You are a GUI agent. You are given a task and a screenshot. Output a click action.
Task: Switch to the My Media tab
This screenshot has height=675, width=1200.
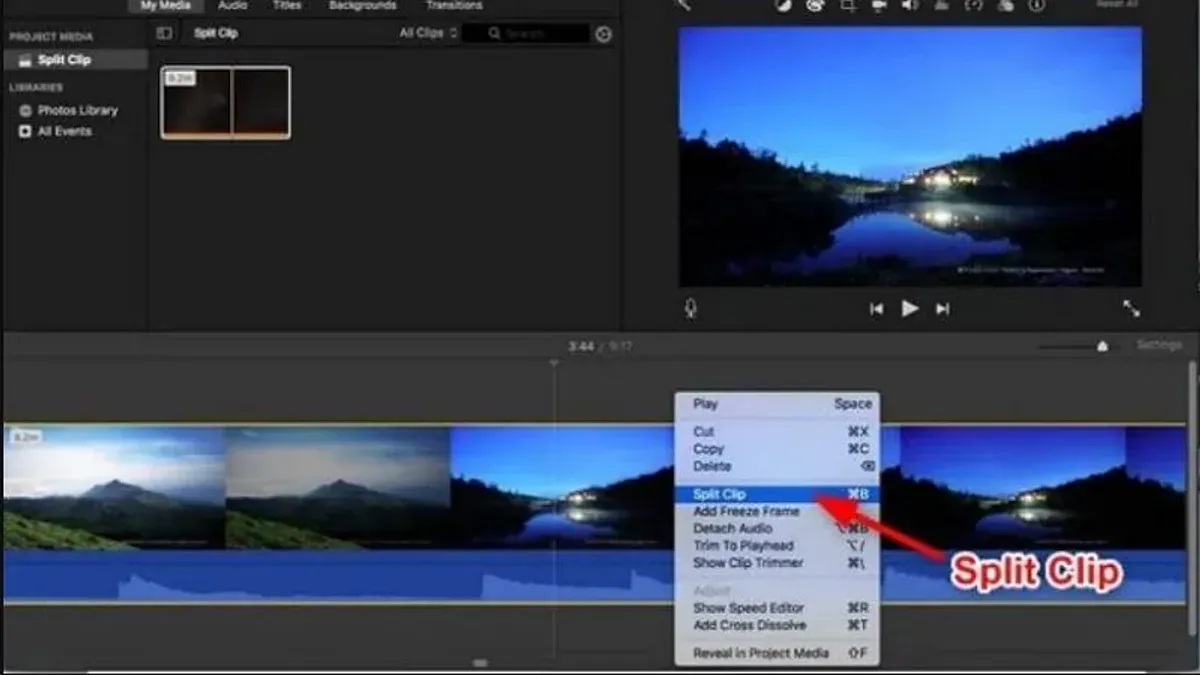(x=165, y=6)
